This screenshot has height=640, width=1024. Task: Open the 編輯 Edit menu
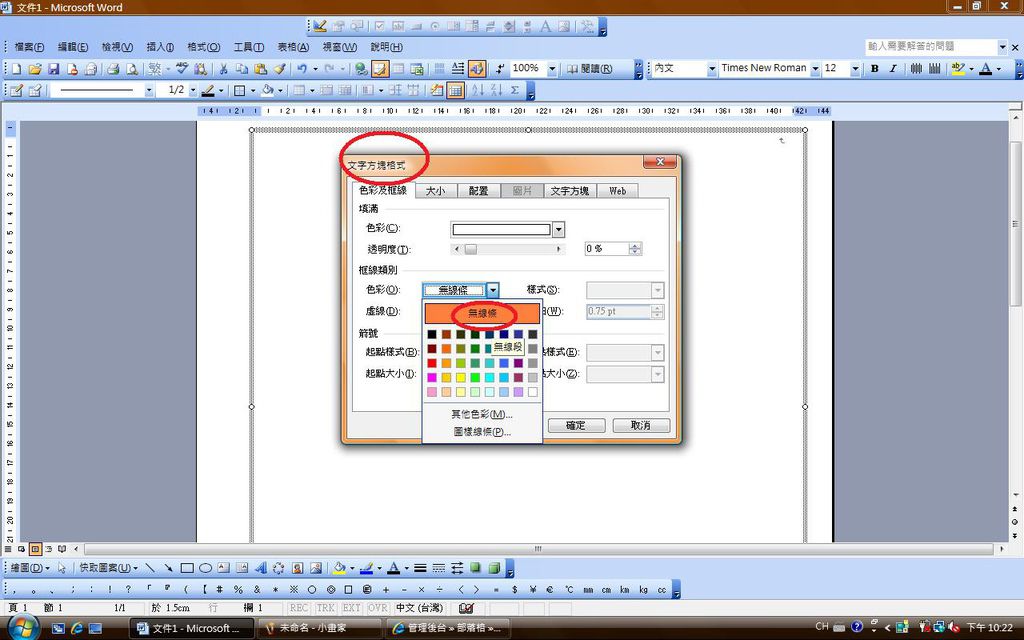72,47
